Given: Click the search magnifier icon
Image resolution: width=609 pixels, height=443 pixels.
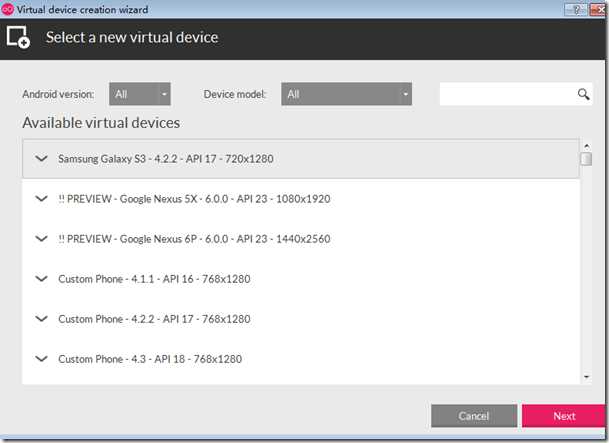Looking at the screenshot, I should [583, 94].
